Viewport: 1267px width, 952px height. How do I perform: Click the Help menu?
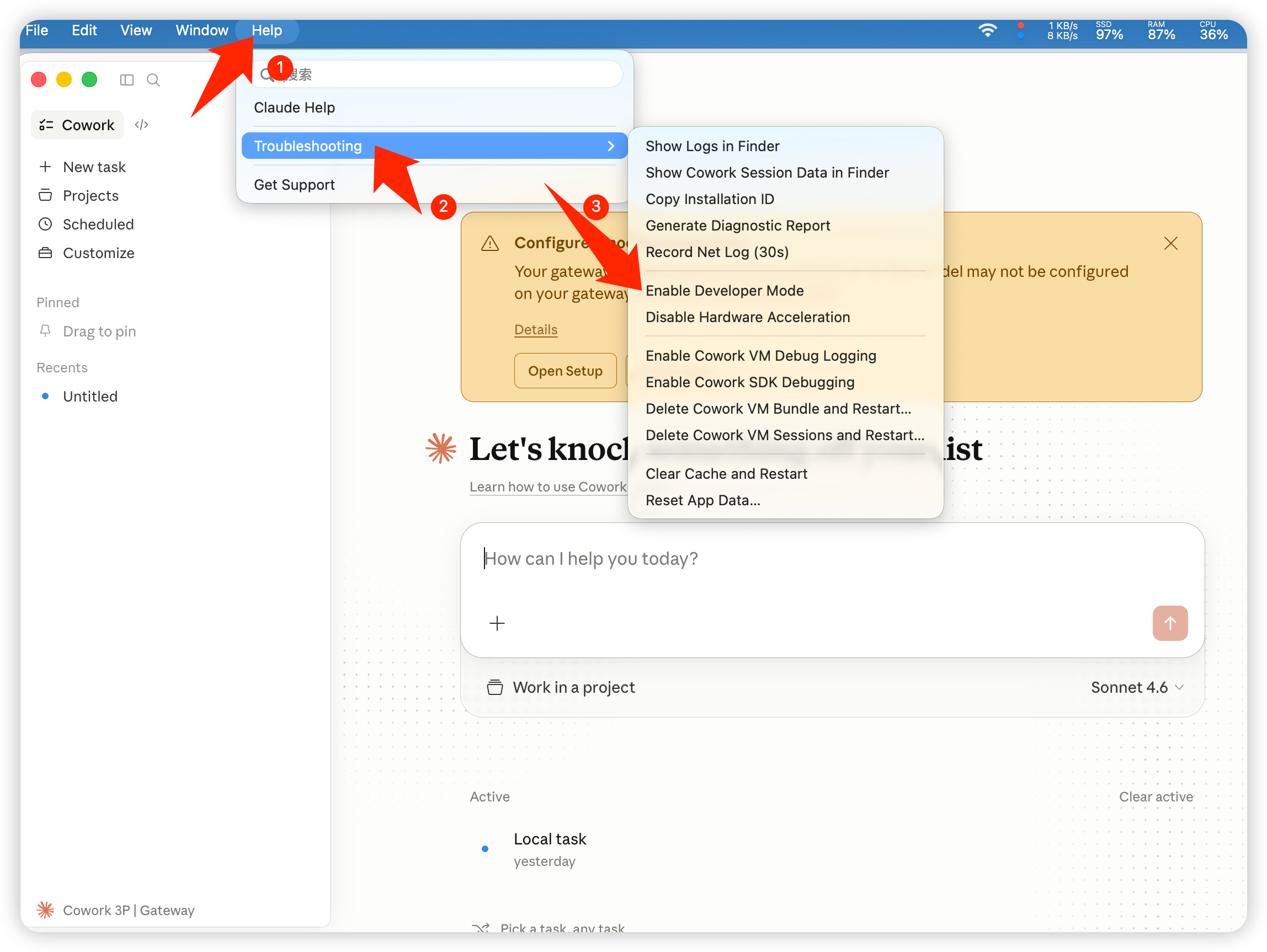[x=267, y=30]
